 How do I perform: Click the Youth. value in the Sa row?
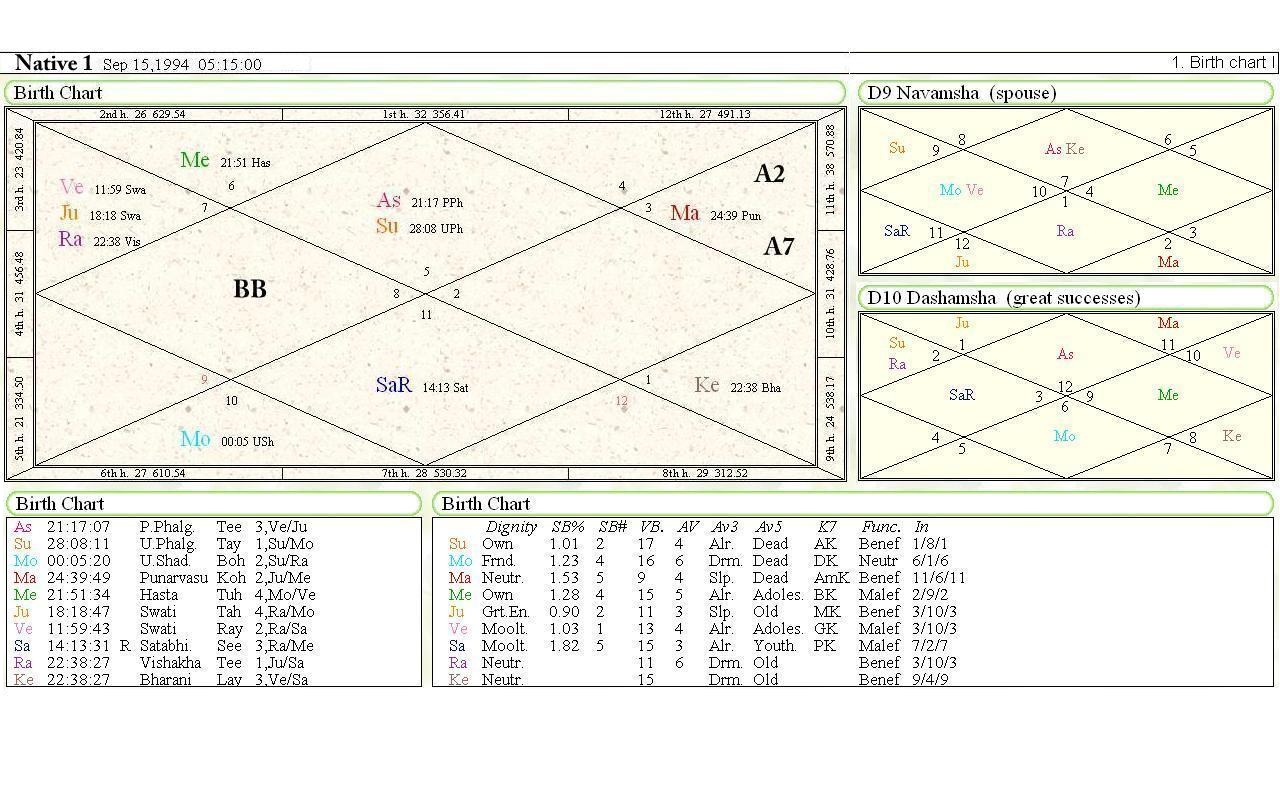[776, 646]
